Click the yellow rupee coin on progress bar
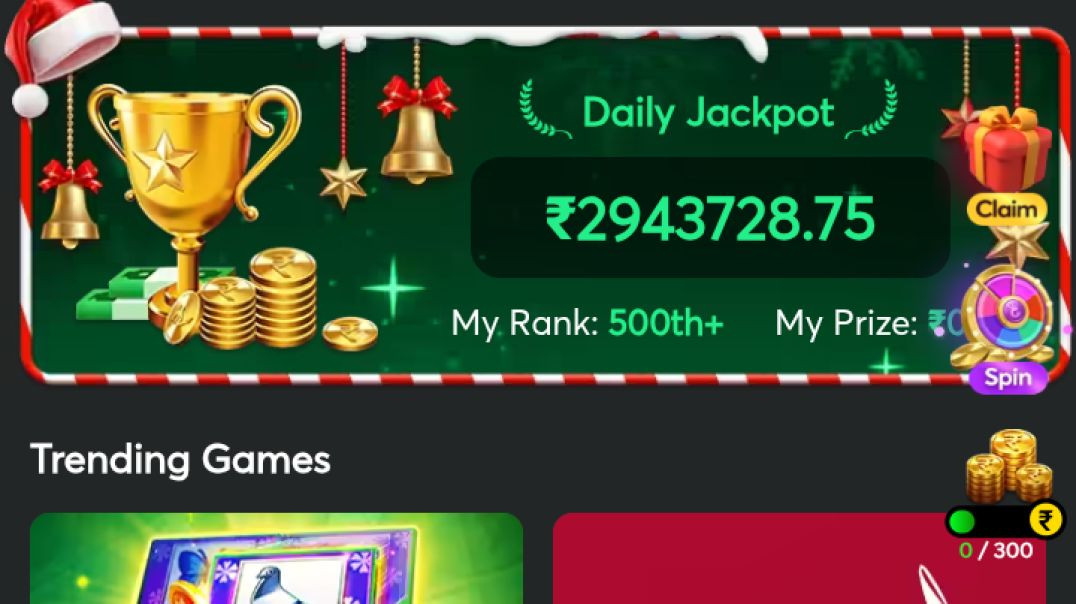 tap(1046, 520)
